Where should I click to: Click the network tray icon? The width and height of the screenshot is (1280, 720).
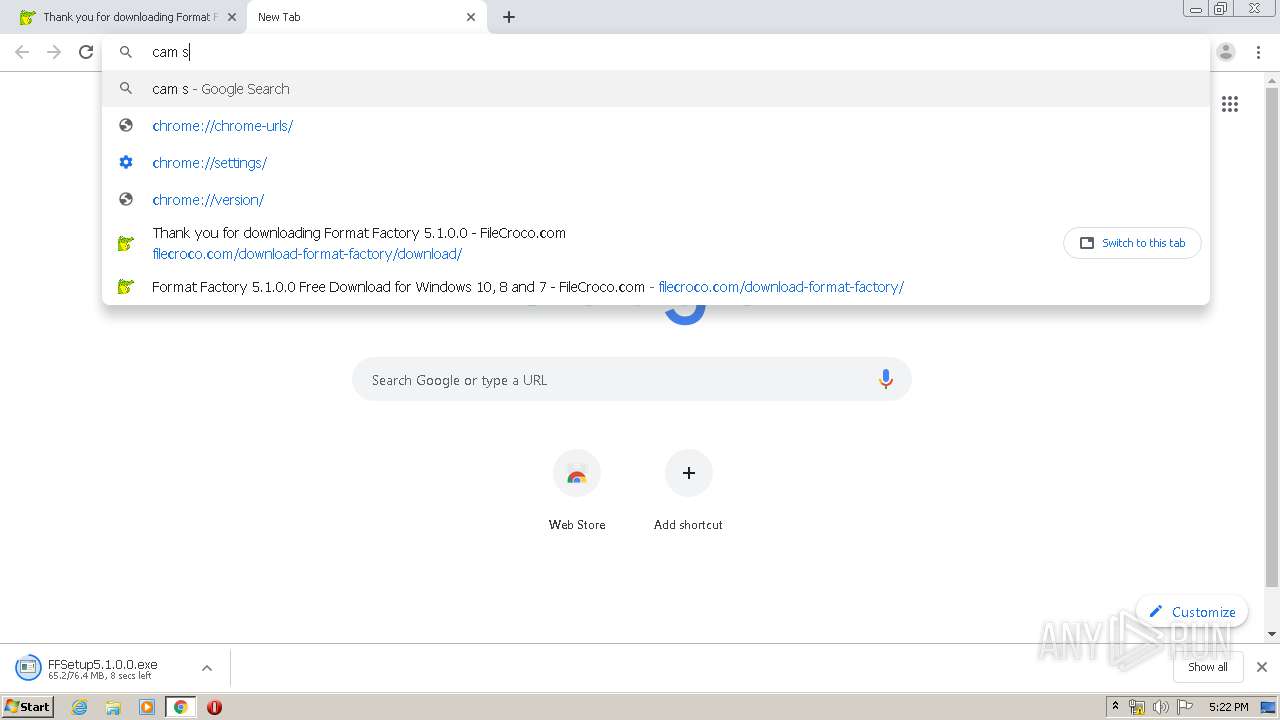coord(1137,707)
